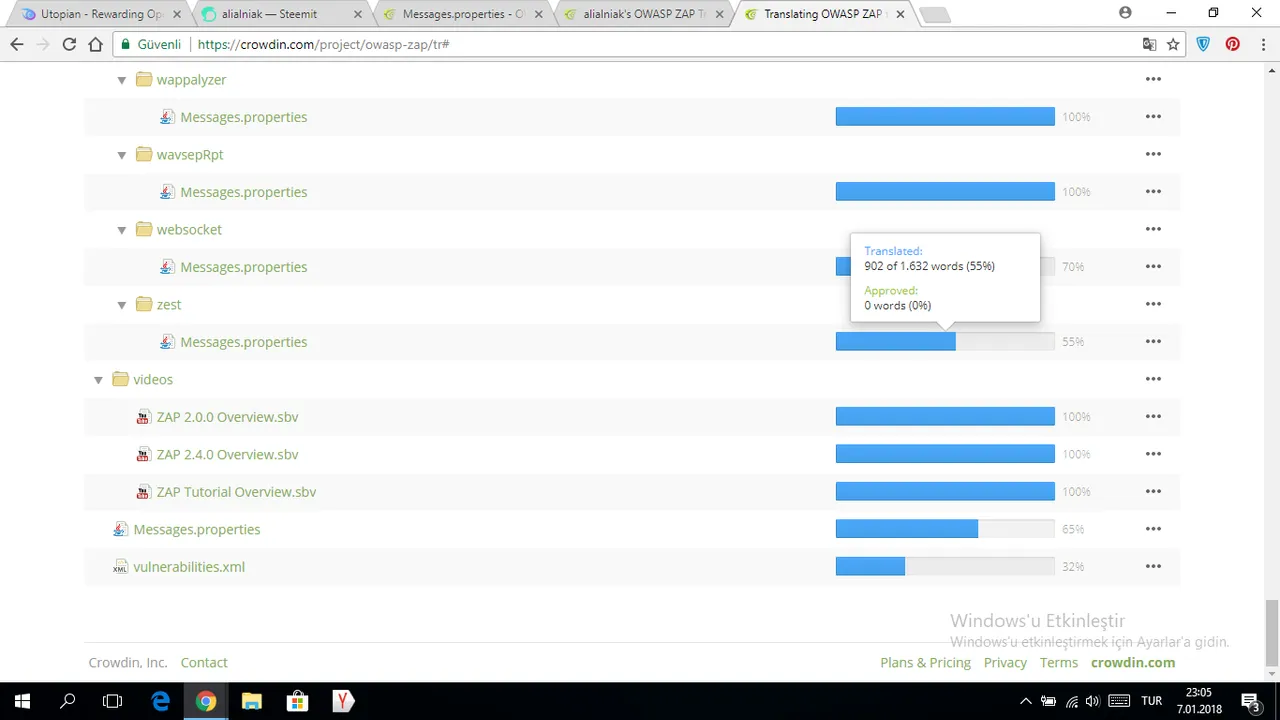Viewport: 1280px width, 720px height.
Task: Click the websocket folder icon
Action: [x=144, y=229]
